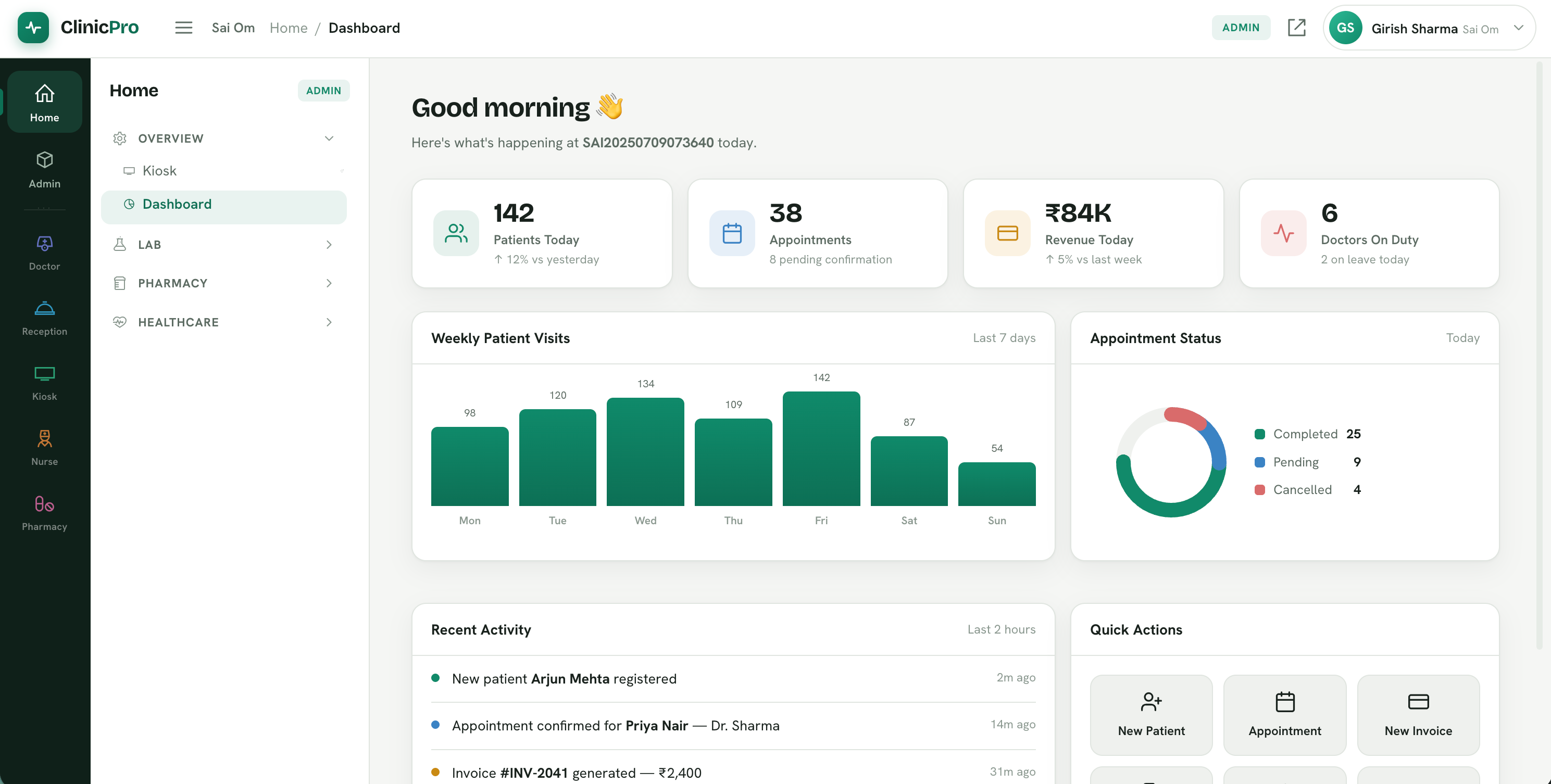
Task: Expand the Healthcare menu section
Action: click(x=329, y=322)
